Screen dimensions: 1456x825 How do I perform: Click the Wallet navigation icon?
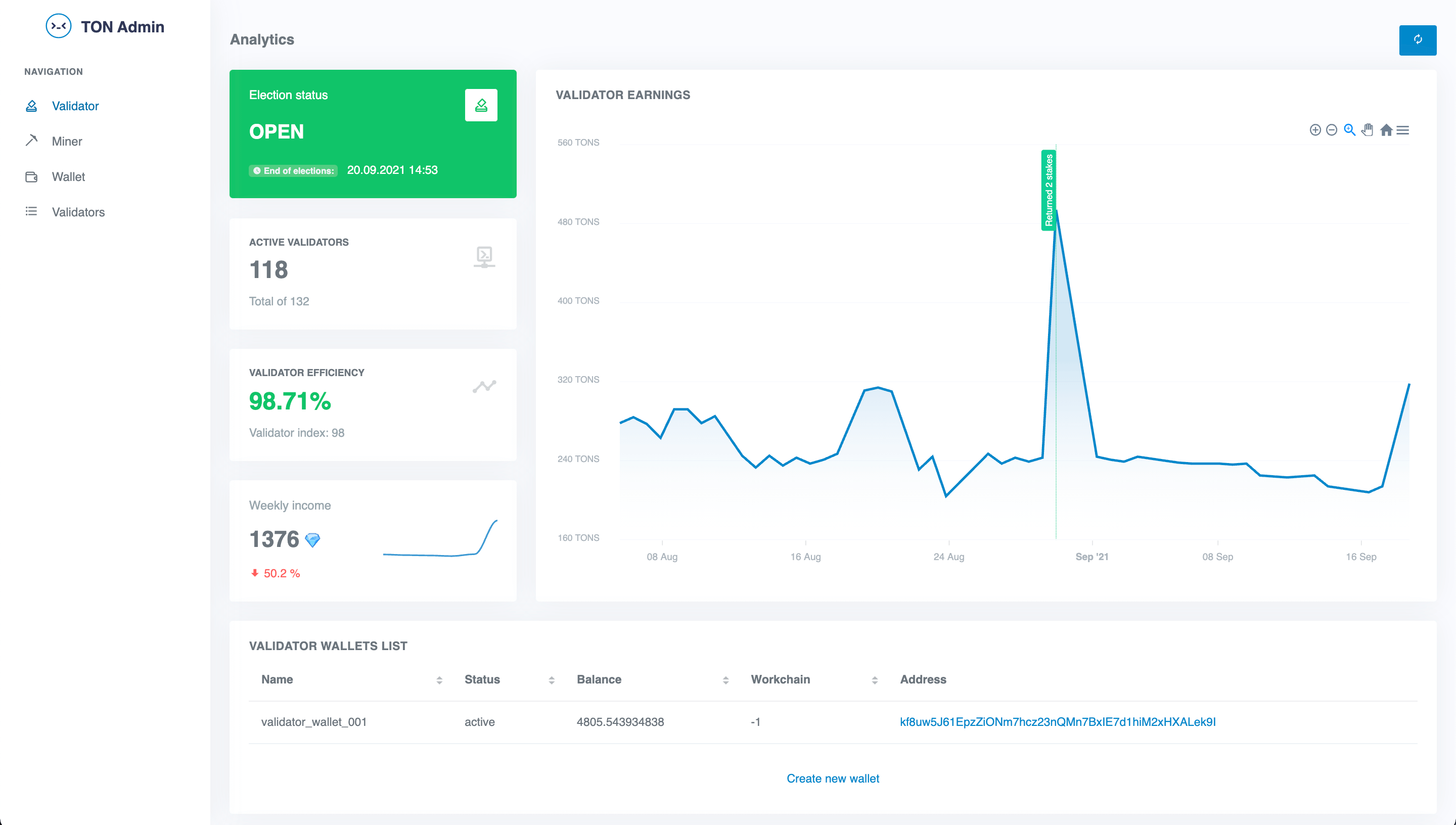coord(31,176)
